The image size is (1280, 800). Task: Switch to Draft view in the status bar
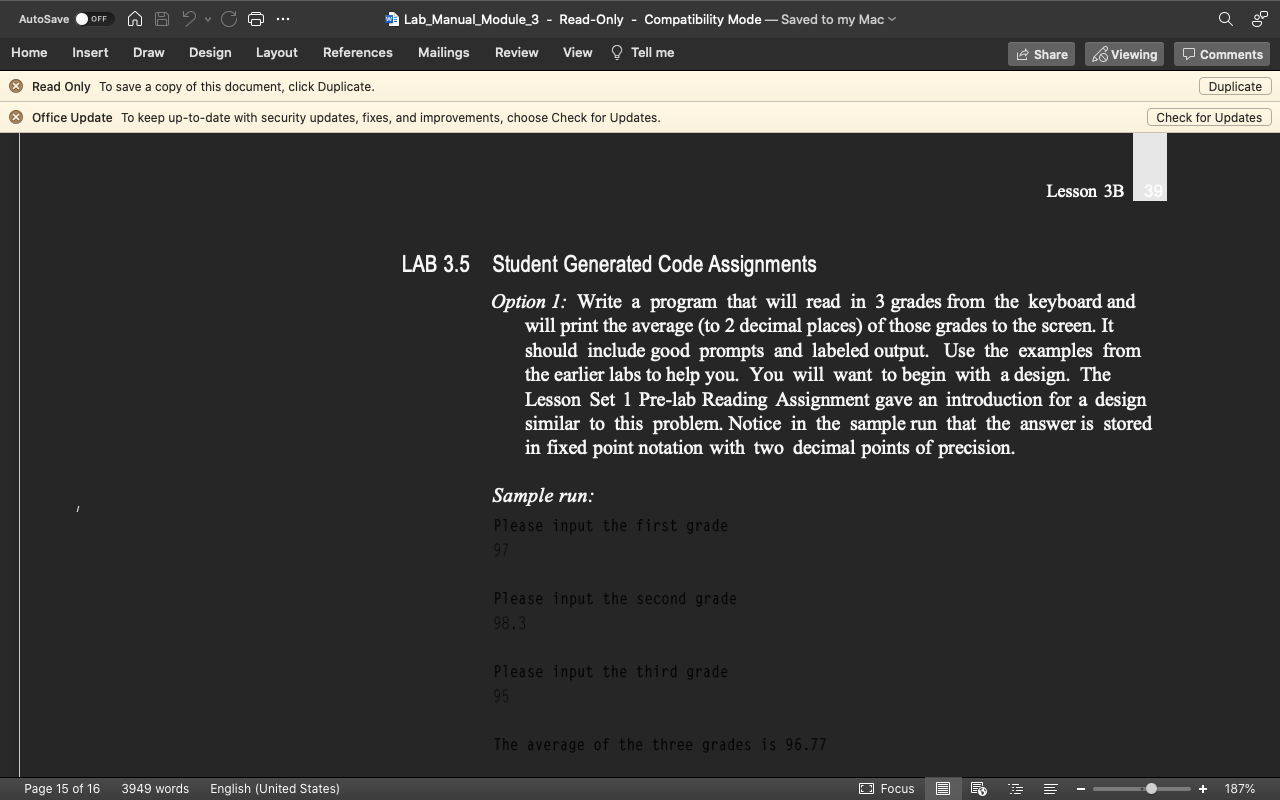point(1050,789)
